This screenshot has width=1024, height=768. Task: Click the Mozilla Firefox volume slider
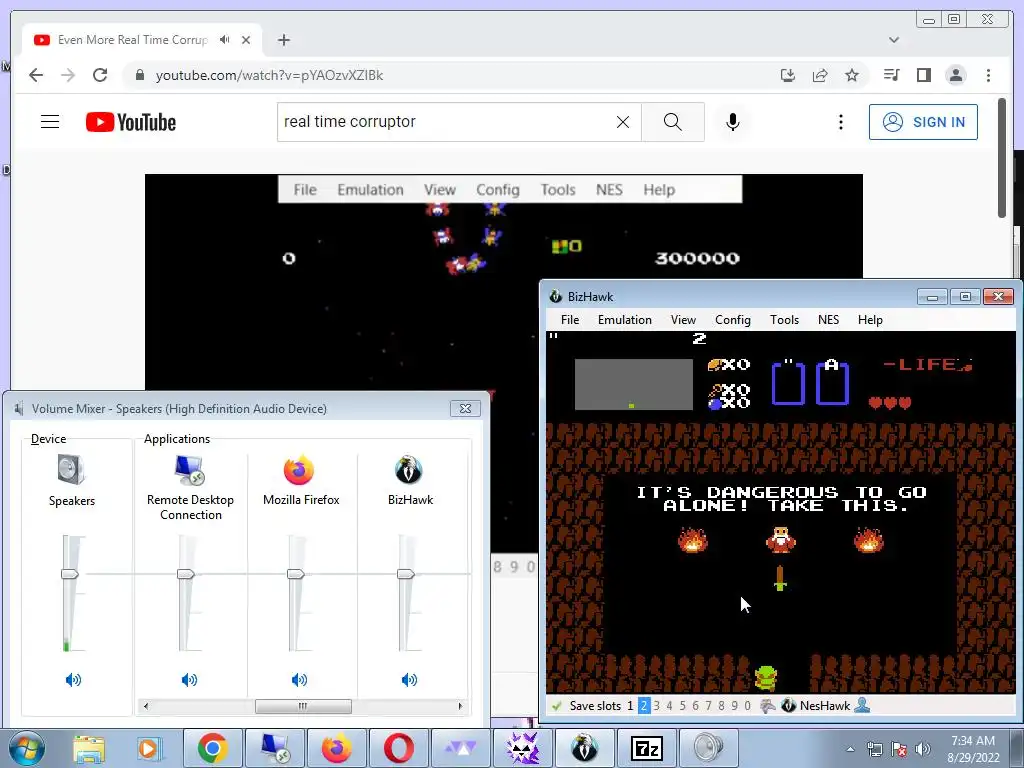click(x=296, y=574)
